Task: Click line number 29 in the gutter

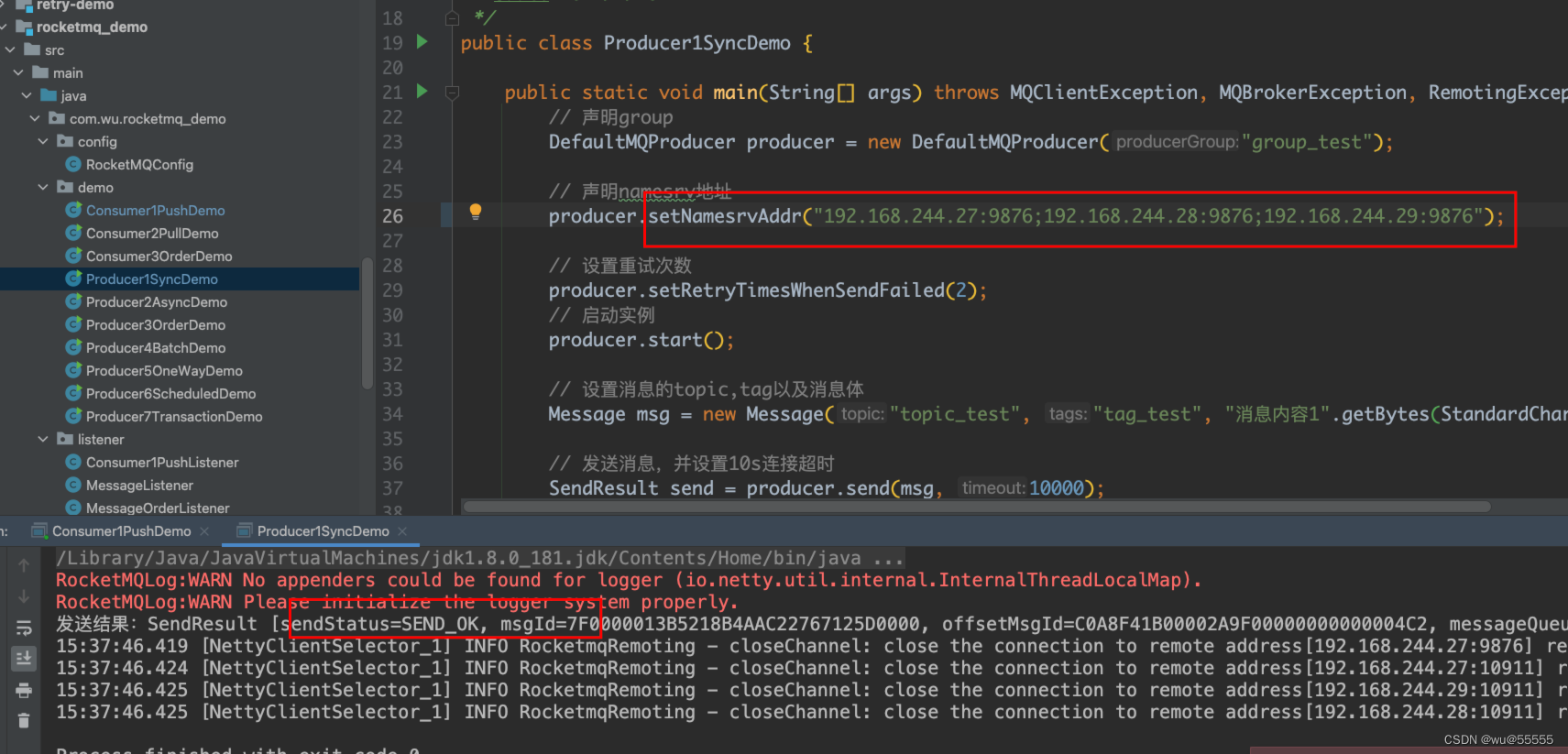Action: click(392, 290)
